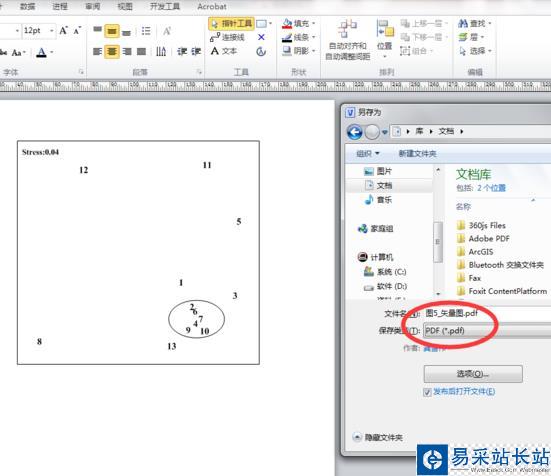Click the text direction icon
This screenshot has height=476, width=551.
click(x=161, y=52)
